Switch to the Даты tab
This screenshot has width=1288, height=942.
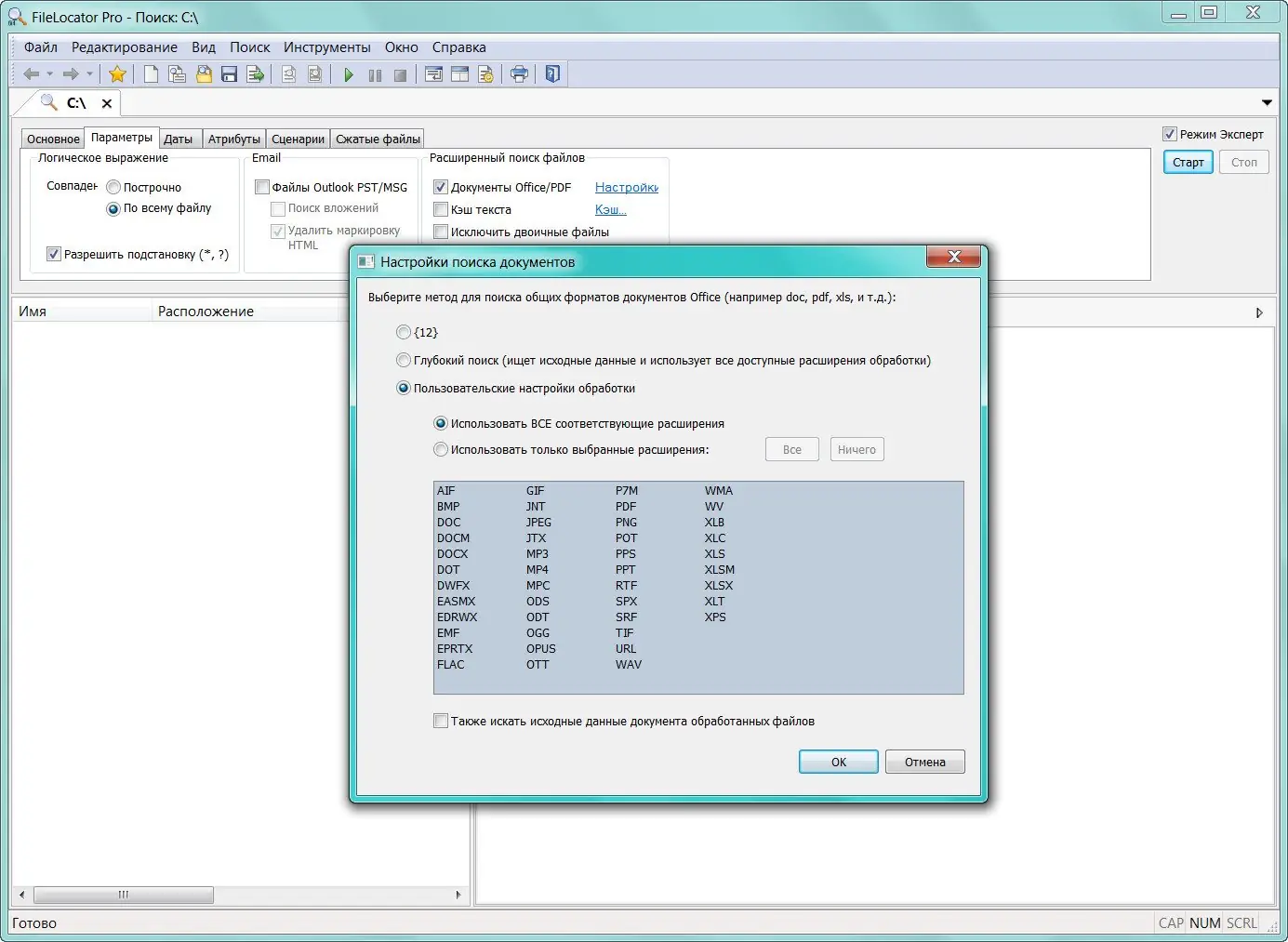pyautogui.click(x=179, y=139)
